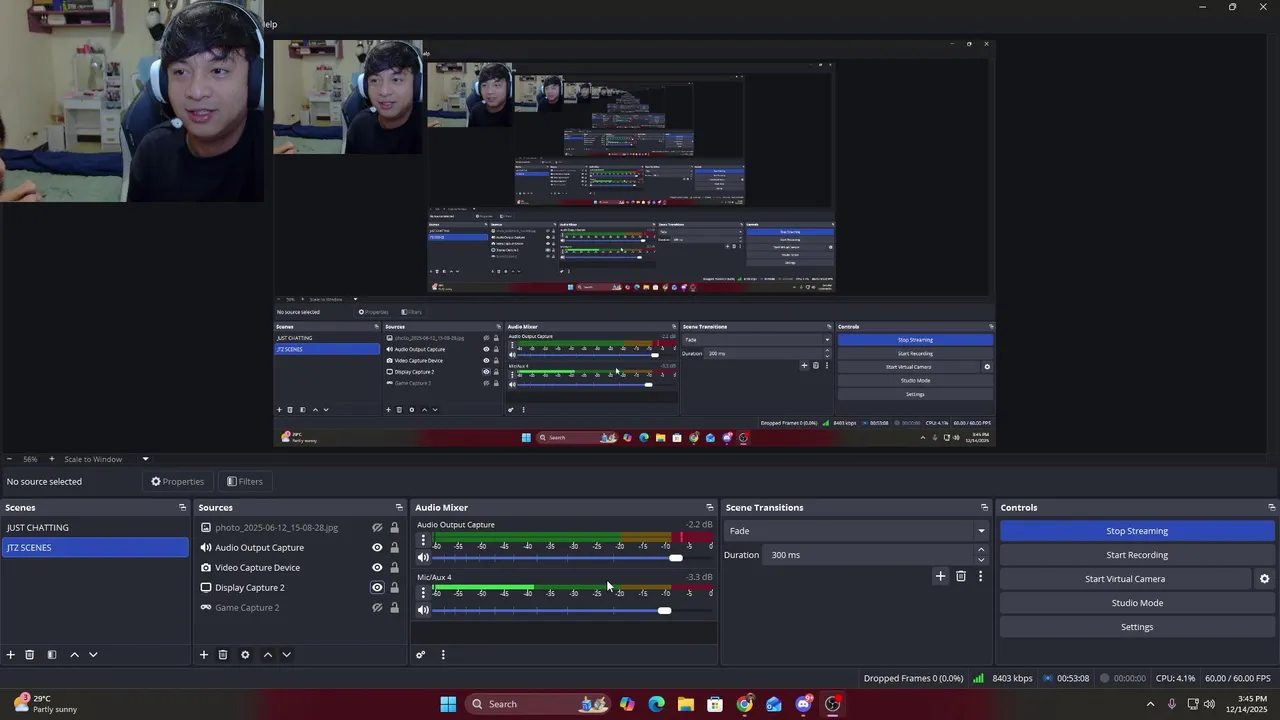1280x720 pixels.
Task: Move the selected scene up
Action: (x=74, y=655)
